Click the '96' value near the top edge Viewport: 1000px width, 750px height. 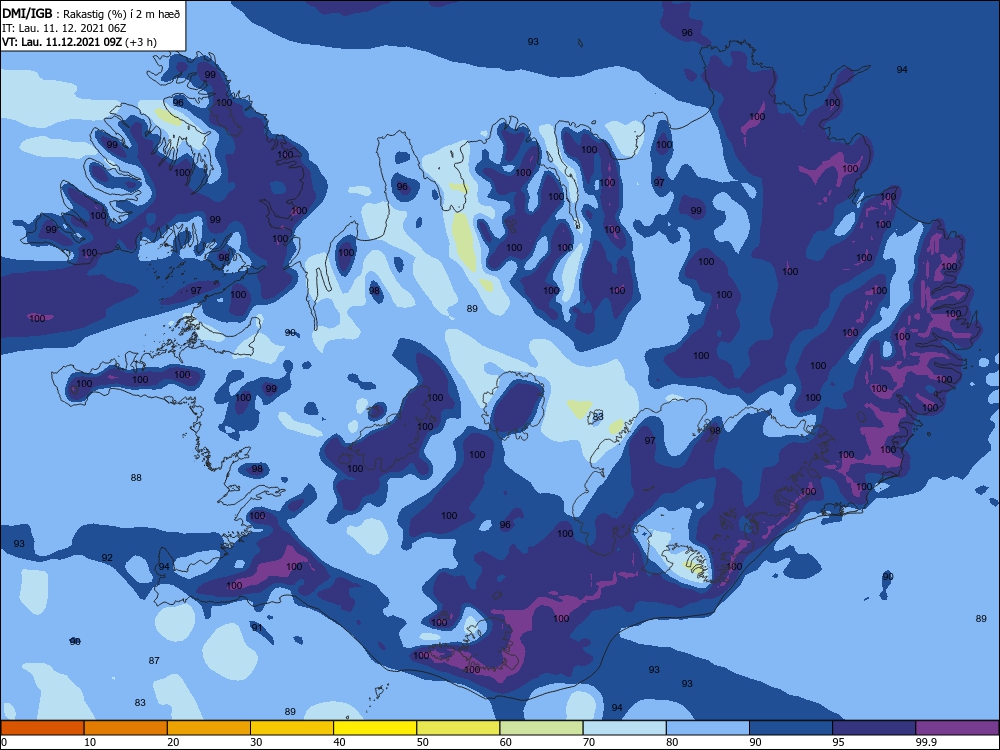click(x=687, y=33)
